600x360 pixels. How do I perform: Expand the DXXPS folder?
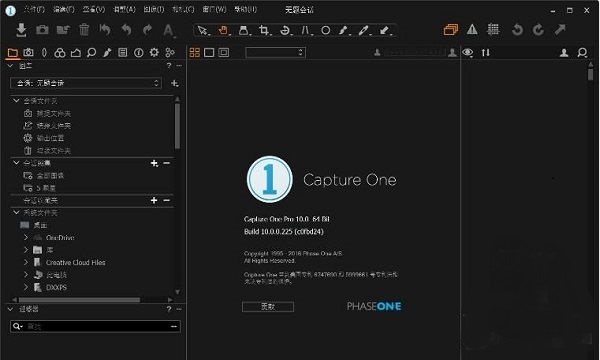[x=26, y=287]
